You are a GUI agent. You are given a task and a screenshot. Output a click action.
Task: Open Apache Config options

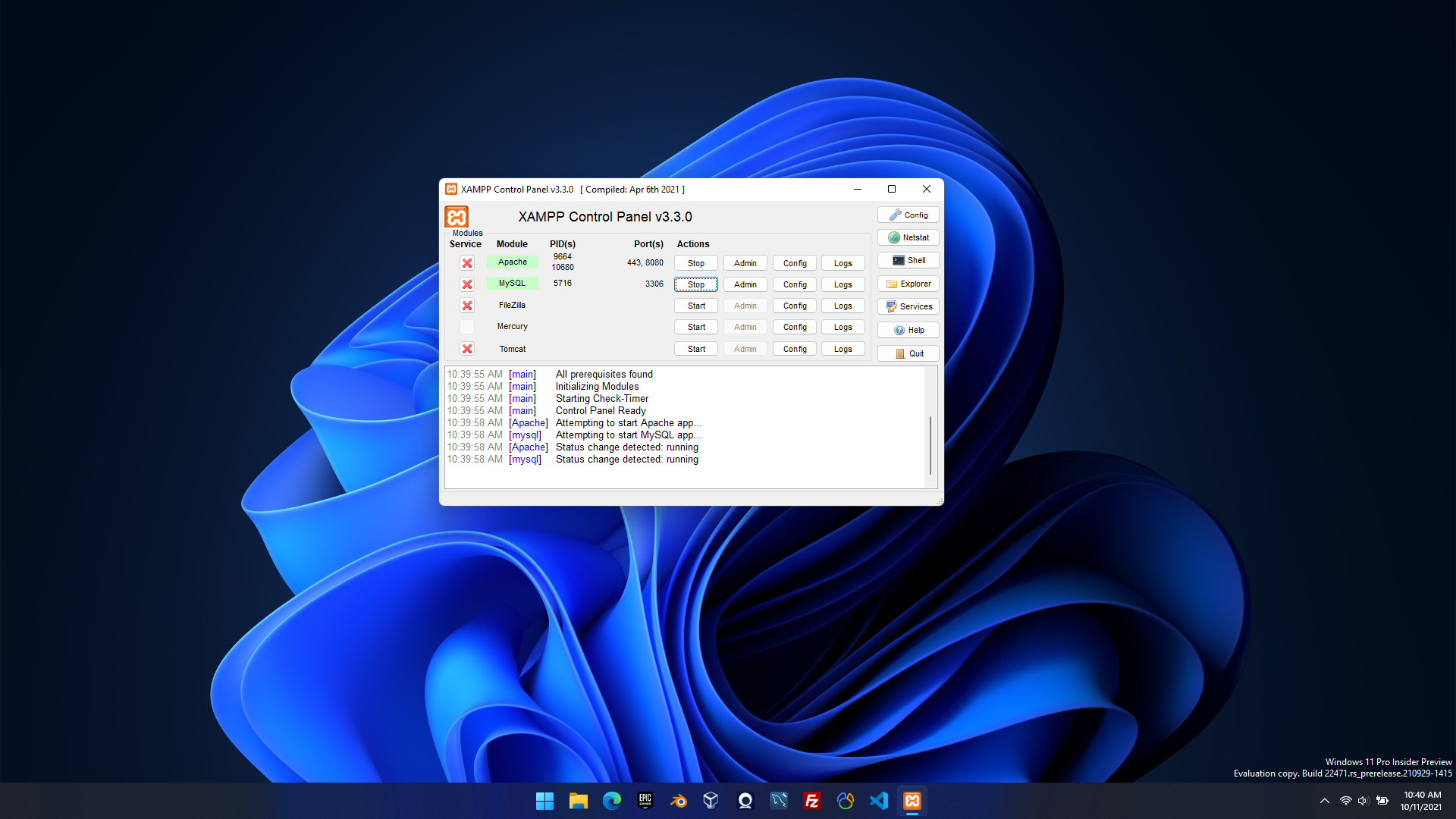[794, 263]
